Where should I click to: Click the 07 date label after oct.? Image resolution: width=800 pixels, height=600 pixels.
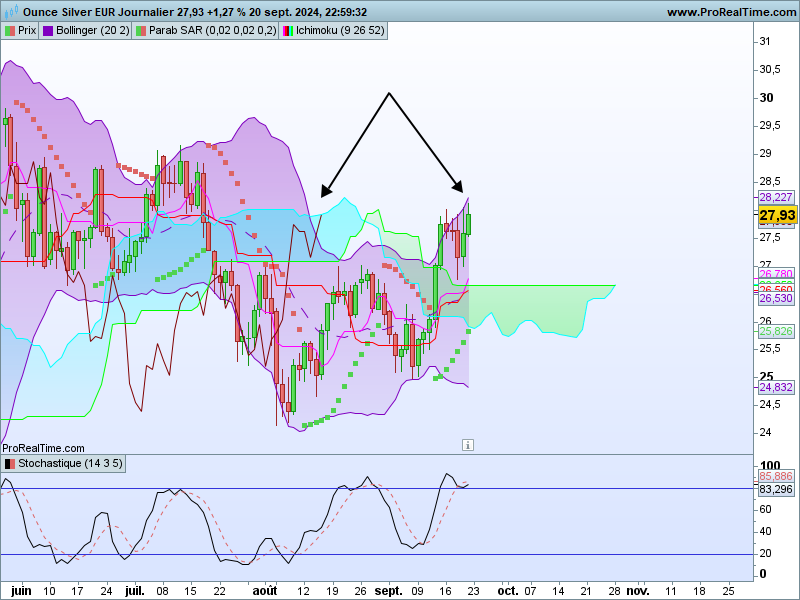coord(531,591)
